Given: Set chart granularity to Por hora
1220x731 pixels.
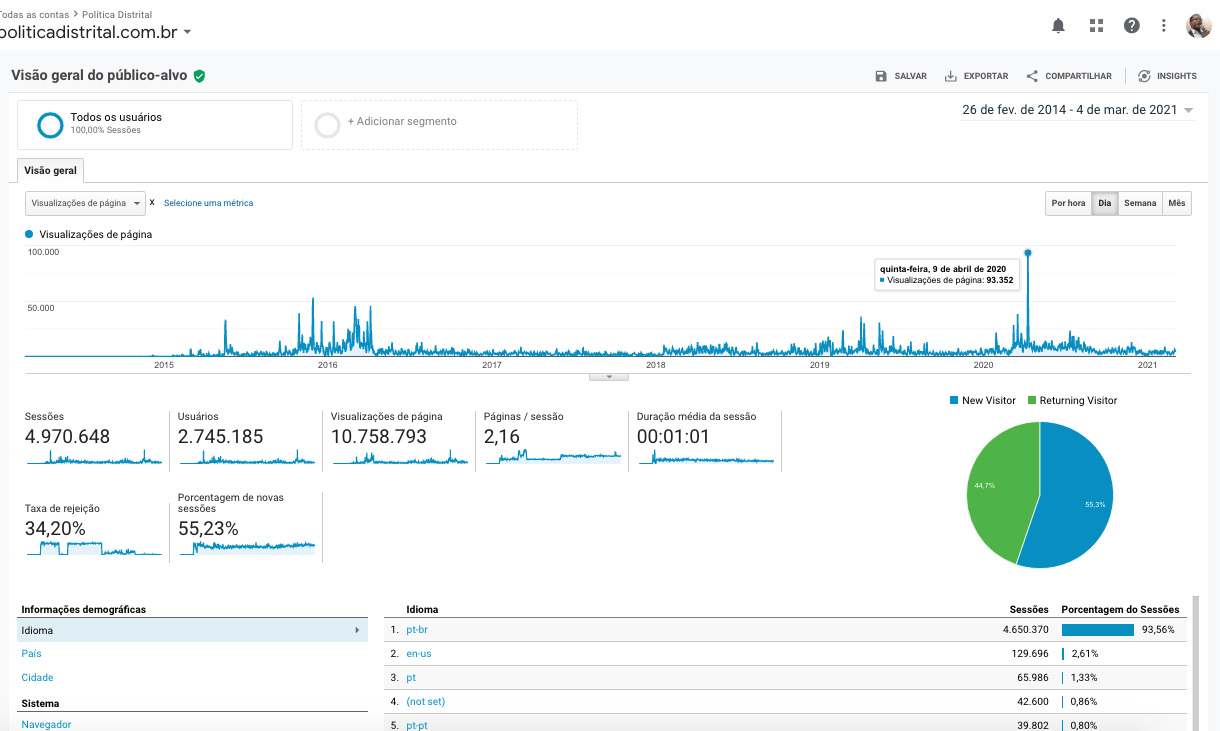Looking at the screenshot, I should point(1068,203).
